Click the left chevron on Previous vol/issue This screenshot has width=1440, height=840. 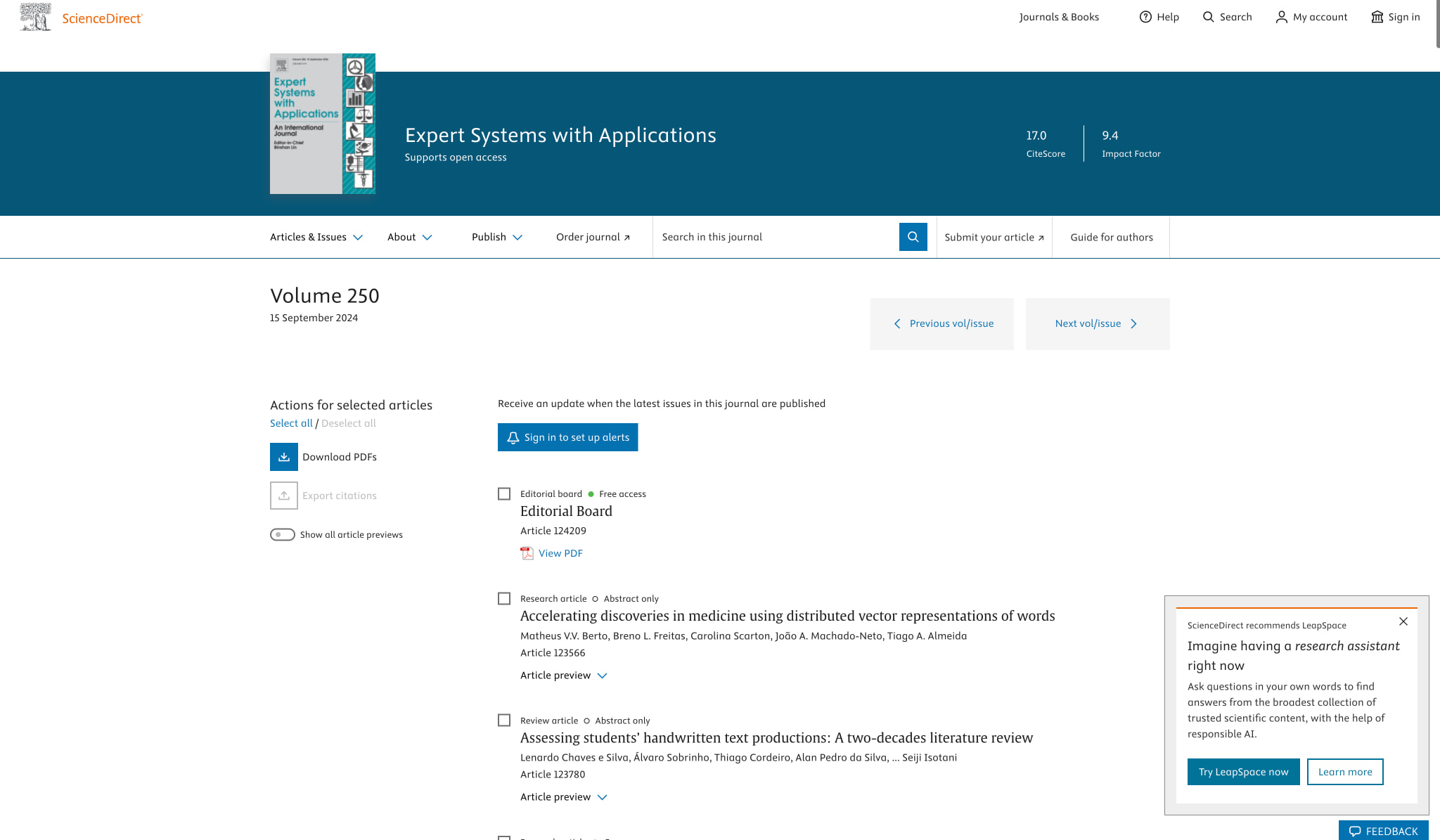point(897,323)
